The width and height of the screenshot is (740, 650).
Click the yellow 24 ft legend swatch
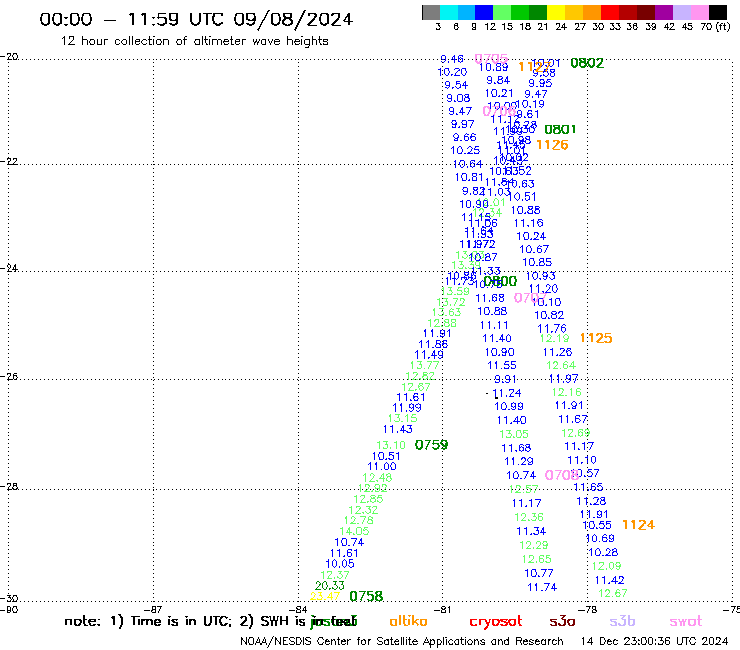click(556, 12)
